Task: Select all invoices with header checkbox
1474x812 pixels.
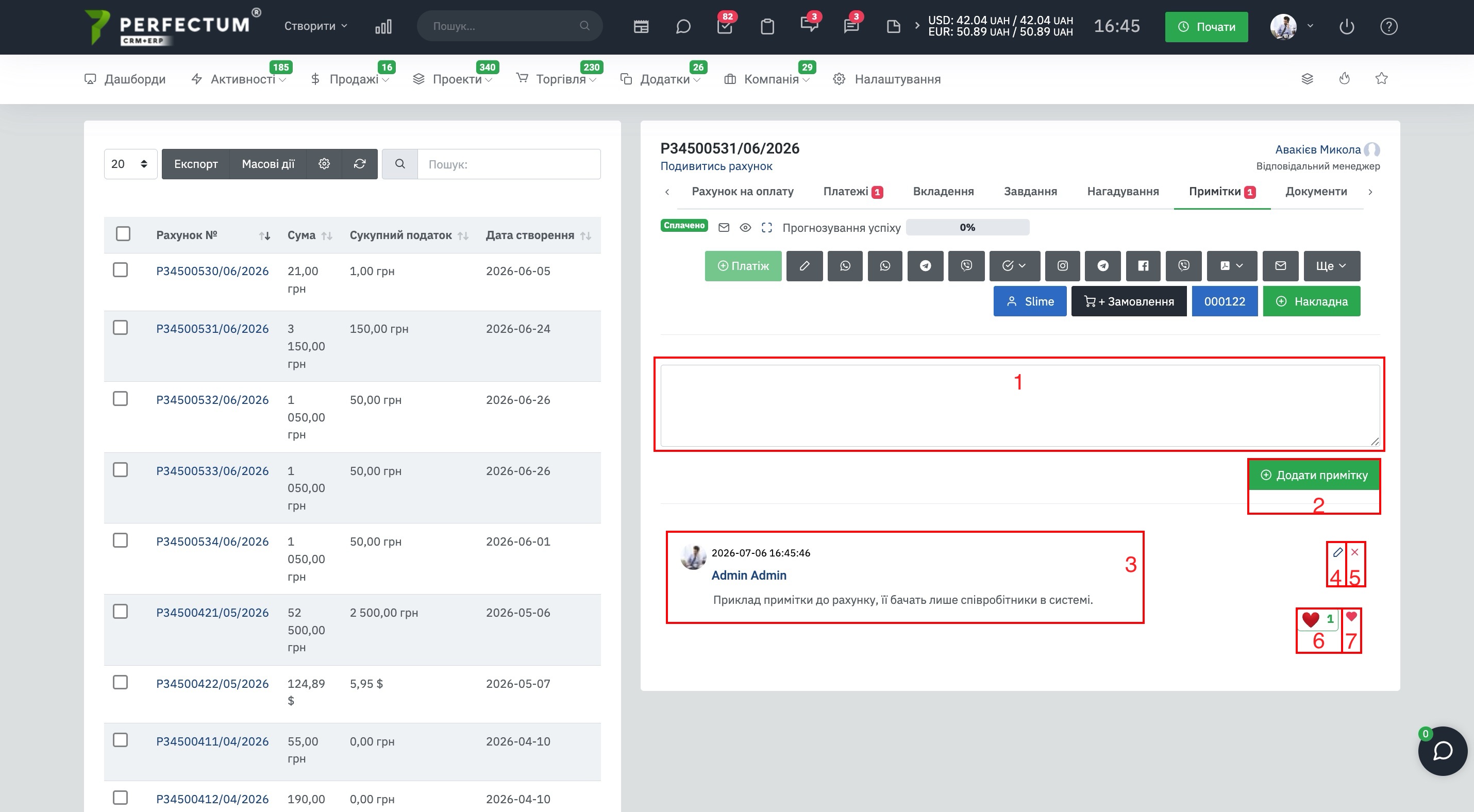Action: pos(123,234)
